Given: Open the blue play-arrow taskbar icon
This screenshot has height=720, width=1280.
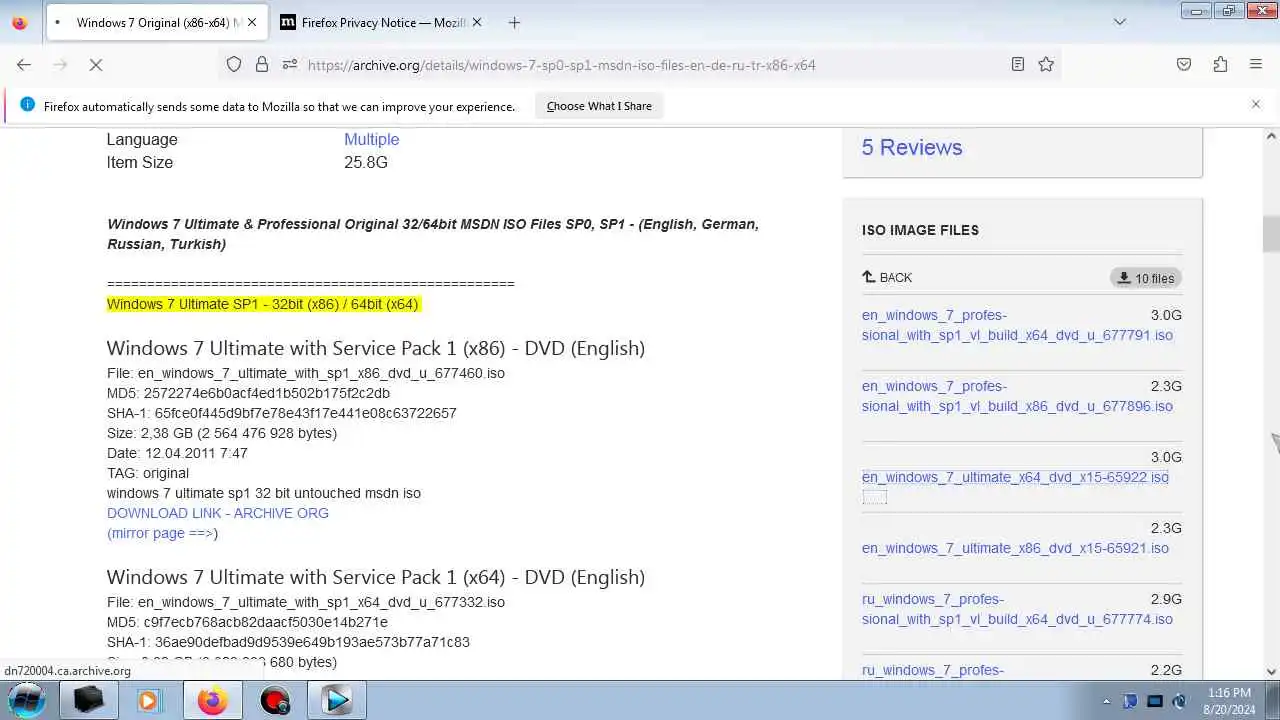Looking at the screenshot, I should coord(337,700).
